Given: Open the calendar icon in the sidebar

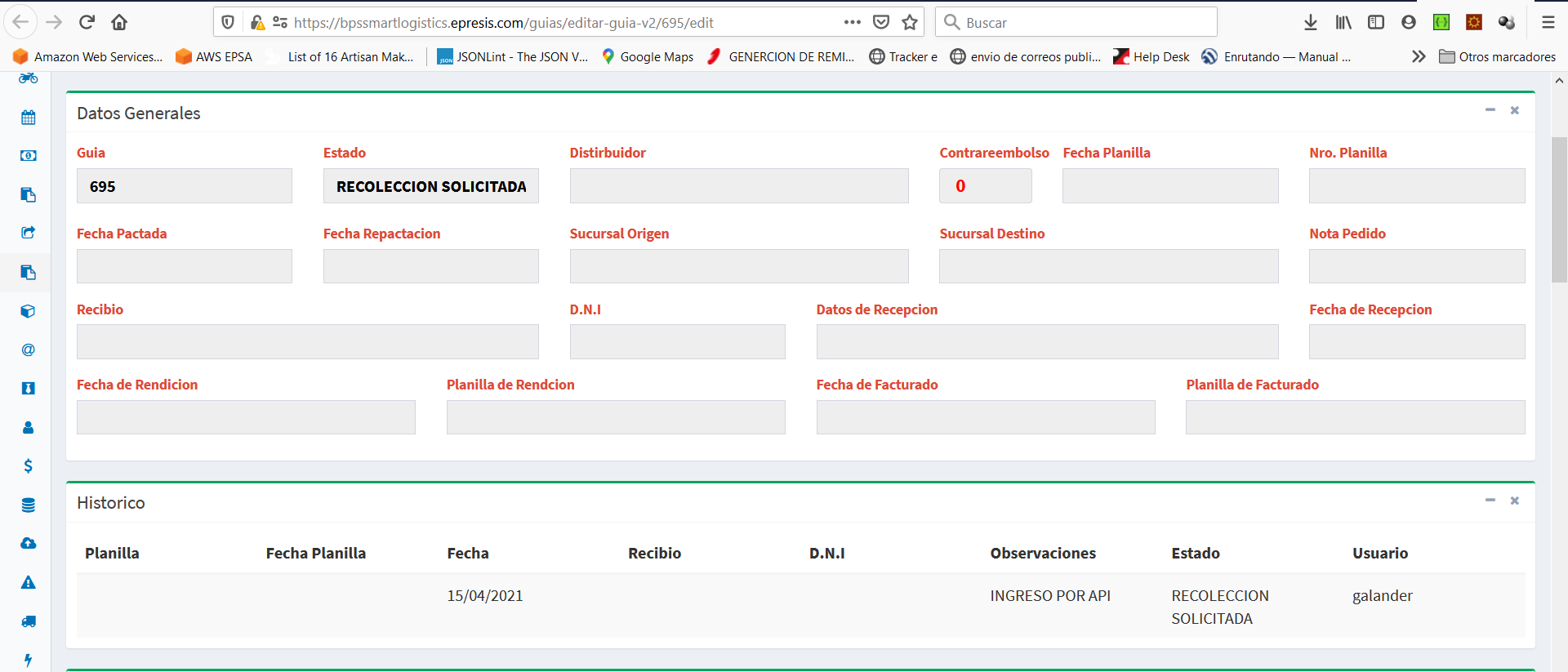Looking at the screenshot, I should click(29, 118).
